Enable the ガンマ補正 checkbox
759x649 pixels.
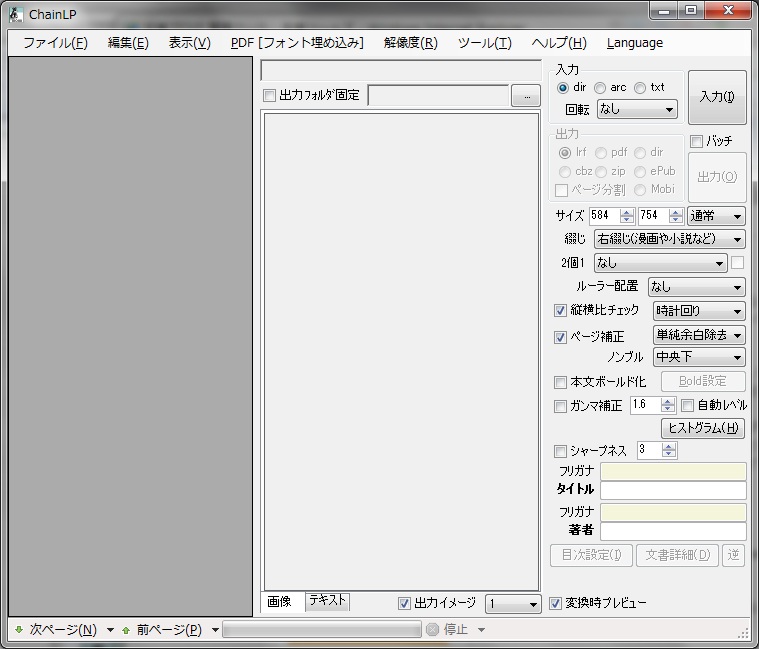(560, 406)
